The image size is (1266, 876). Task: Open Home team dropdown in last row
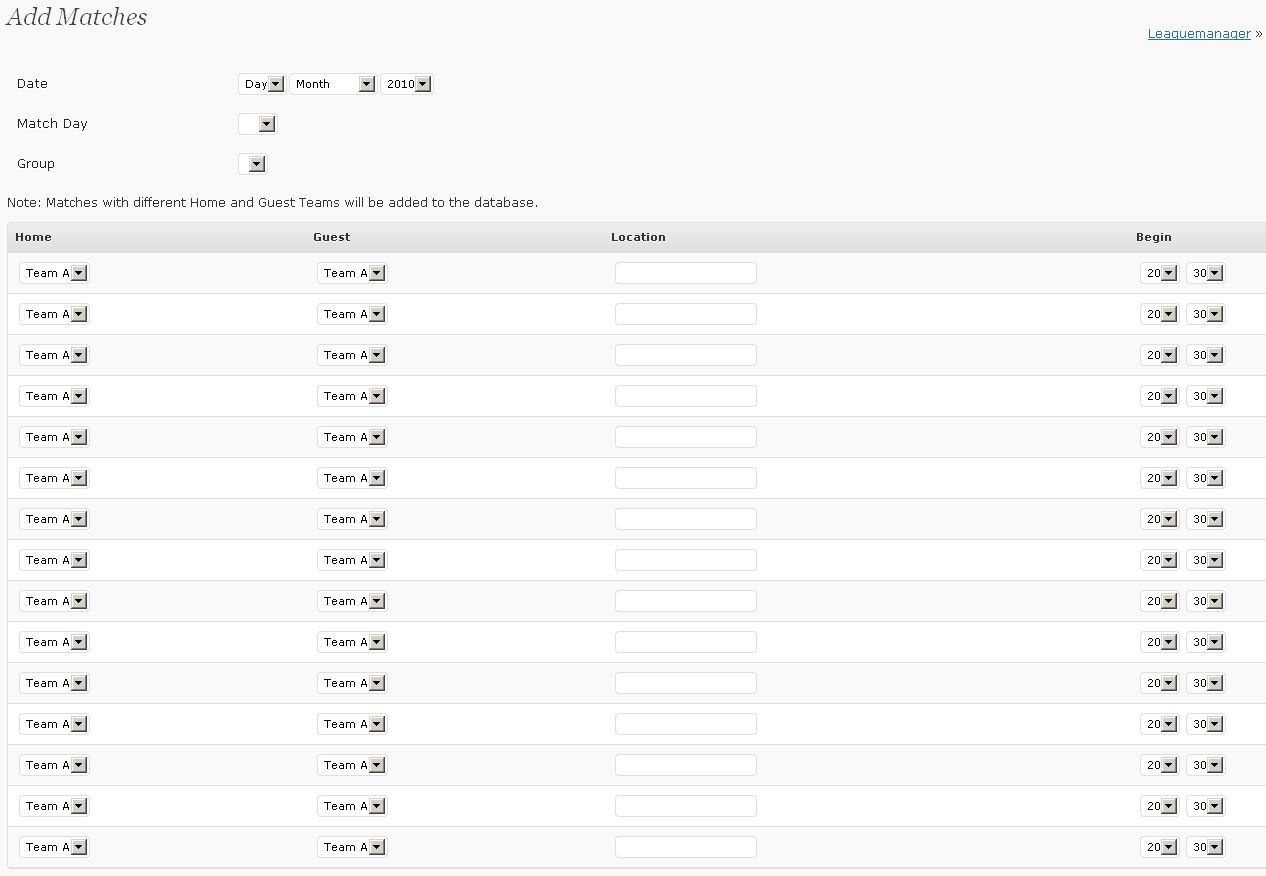point(55,847)
